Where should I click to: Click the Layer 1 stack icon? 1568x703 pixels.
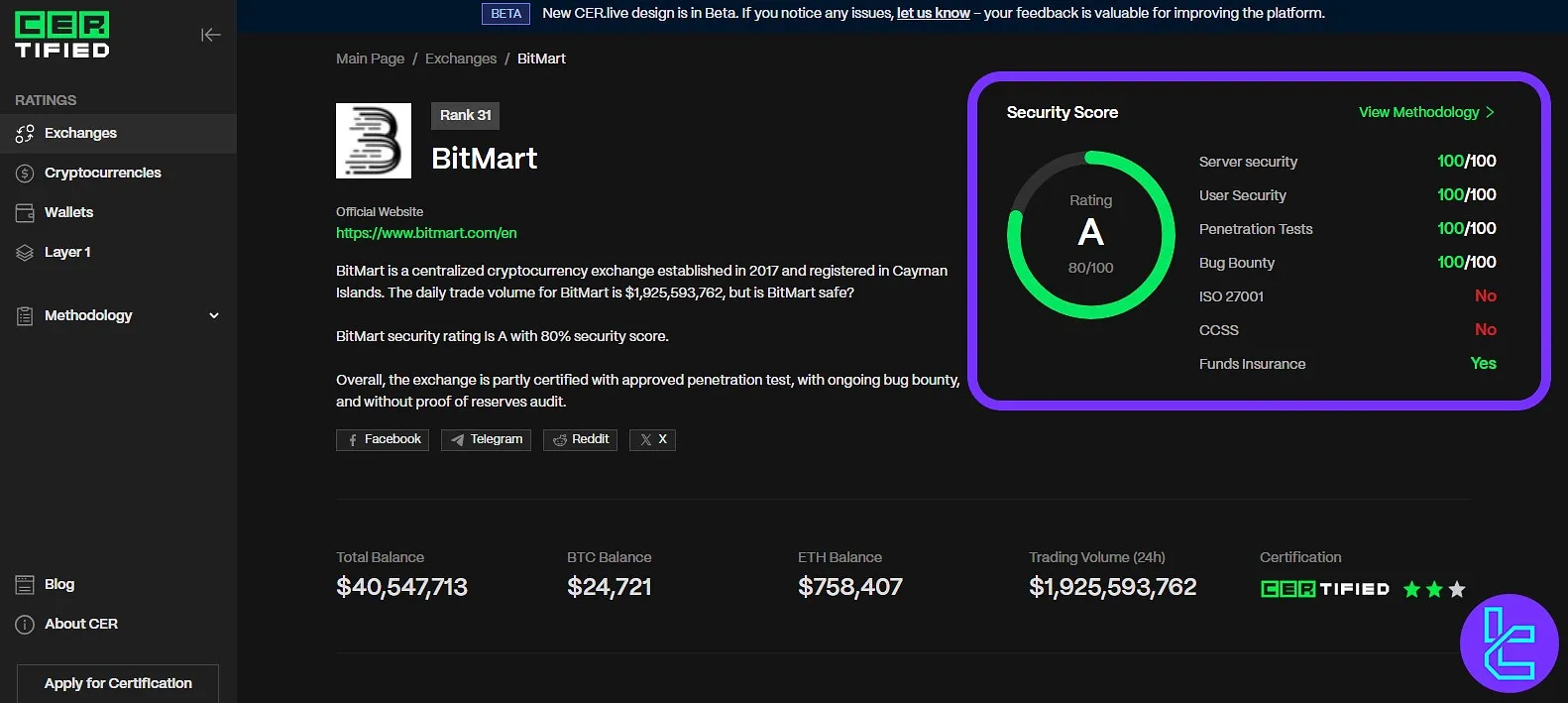[25, 252]
